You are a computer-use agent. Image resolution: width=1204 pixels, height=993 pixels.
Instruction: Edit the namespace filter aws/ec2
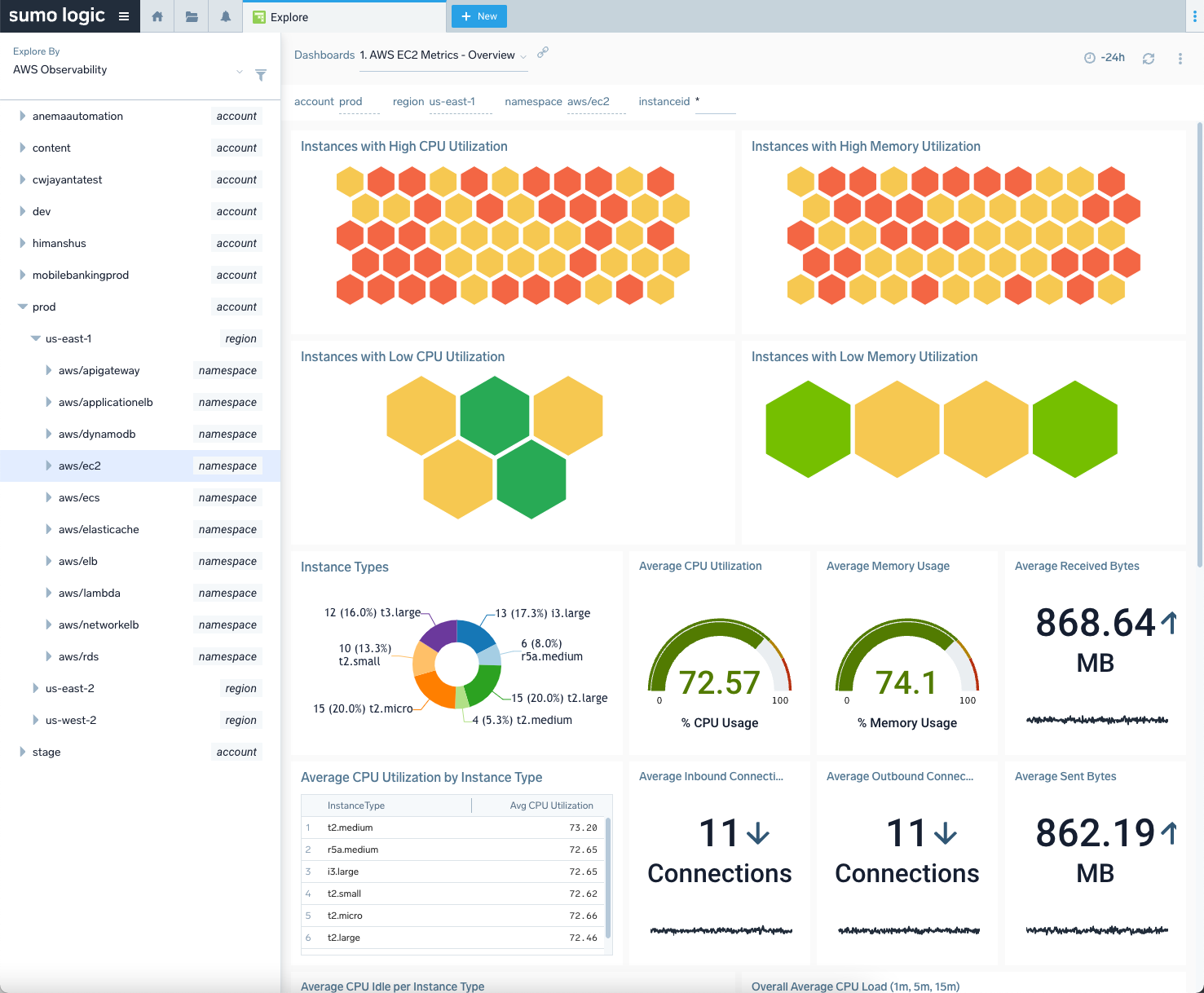[596, 102]
